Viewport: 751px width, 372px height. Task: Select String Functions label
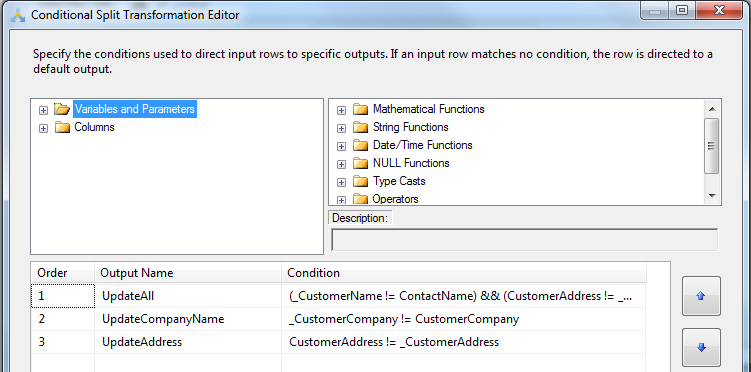click(410, 127)
